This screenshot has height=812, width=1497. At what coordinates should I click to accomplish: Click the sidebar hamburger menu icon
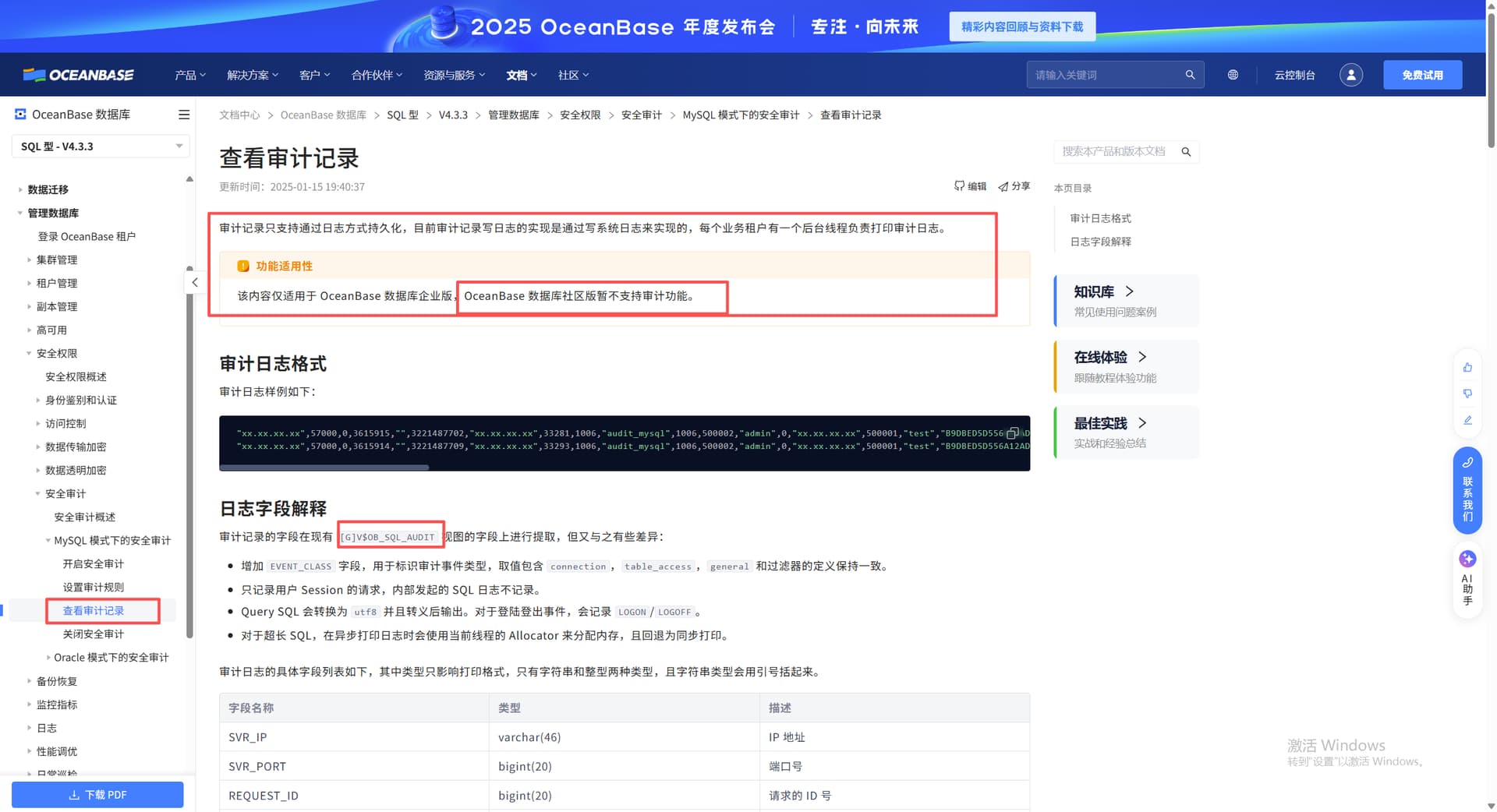[x=184, y=115]
